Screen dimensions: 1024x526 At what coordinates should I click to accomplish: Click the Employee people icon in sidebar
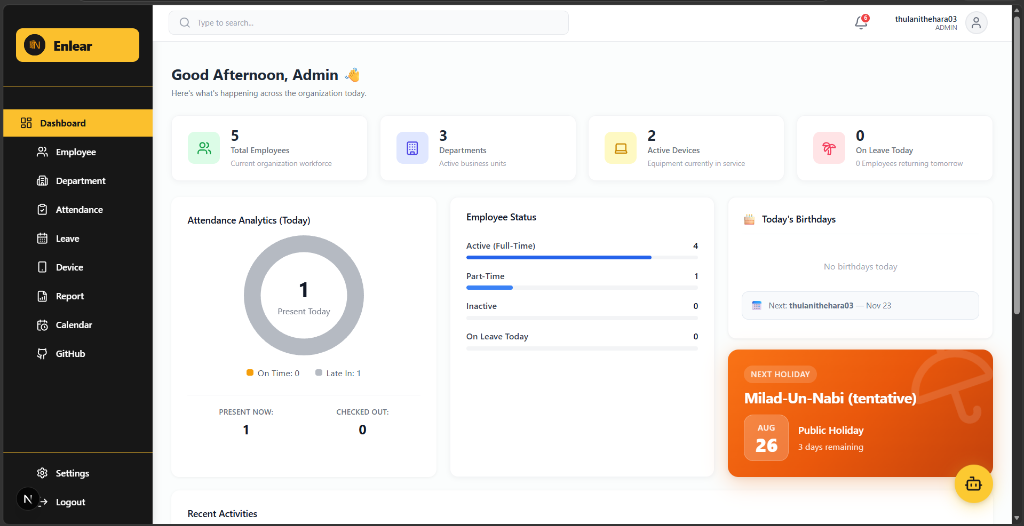42,152
